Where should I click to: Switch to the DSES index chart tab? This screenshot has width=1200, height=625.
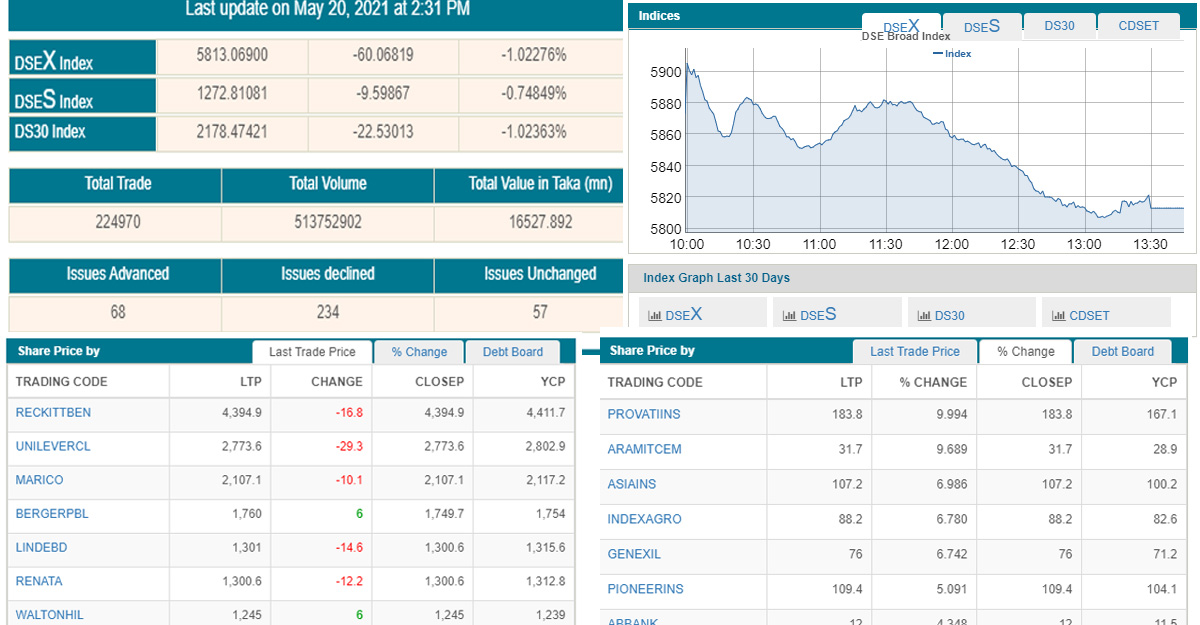click(981, 26)
